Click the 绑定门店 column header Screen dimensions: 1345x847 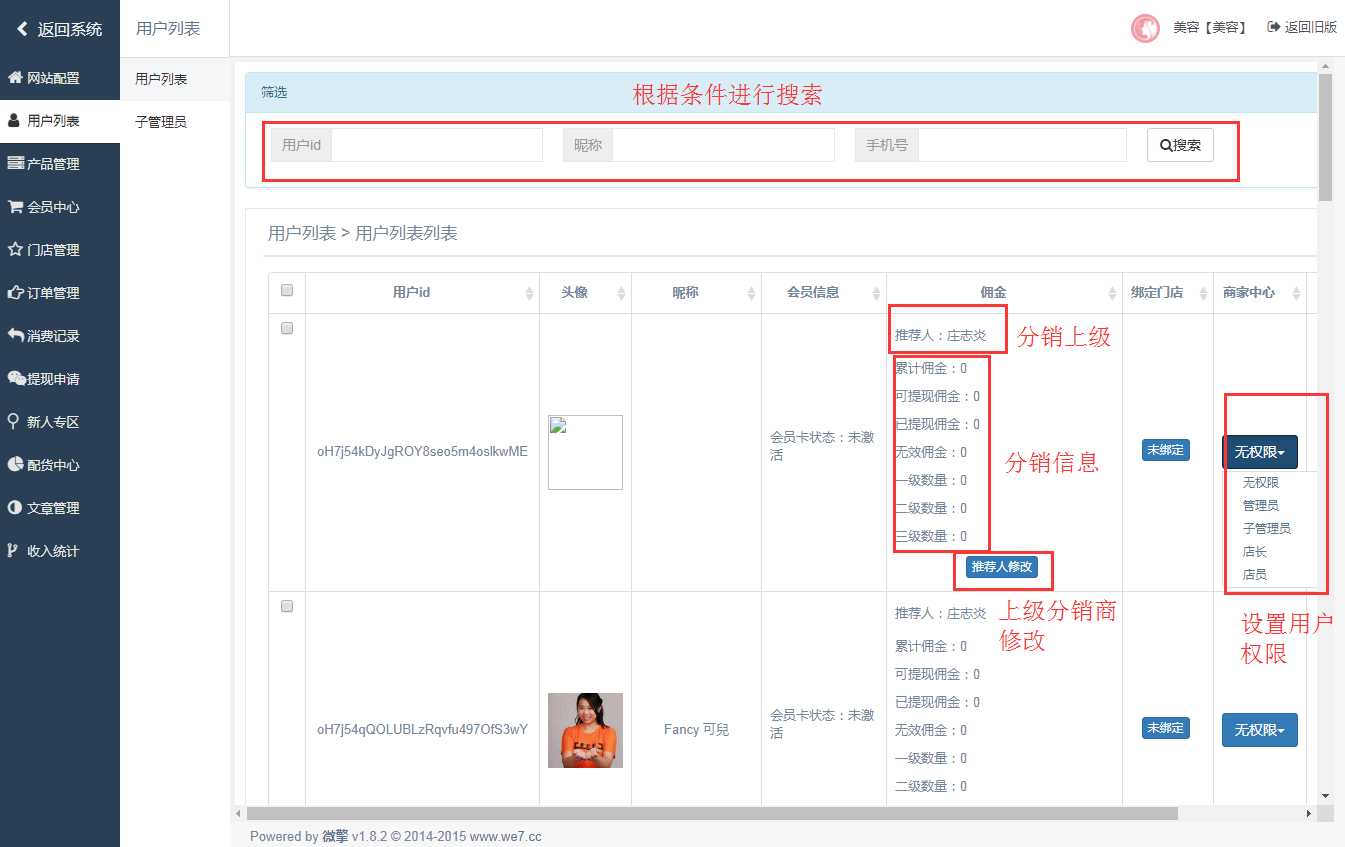click(1156, 293)
